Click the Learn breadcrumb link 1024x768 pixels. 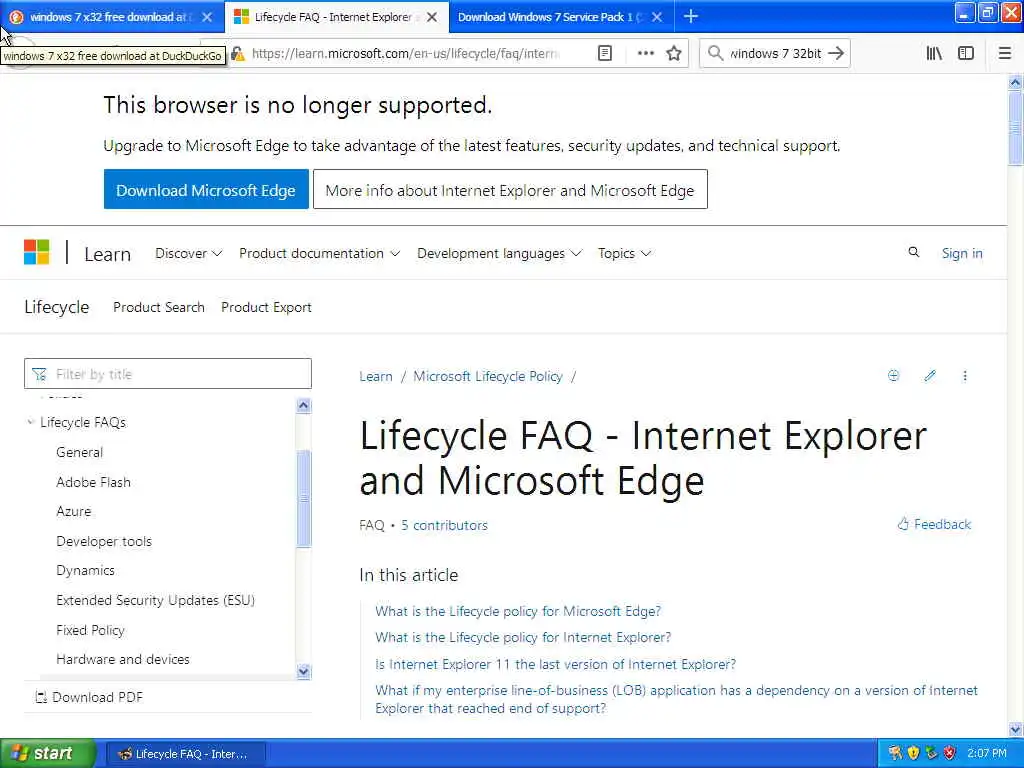pyautogui.click(x=376, y=376)
